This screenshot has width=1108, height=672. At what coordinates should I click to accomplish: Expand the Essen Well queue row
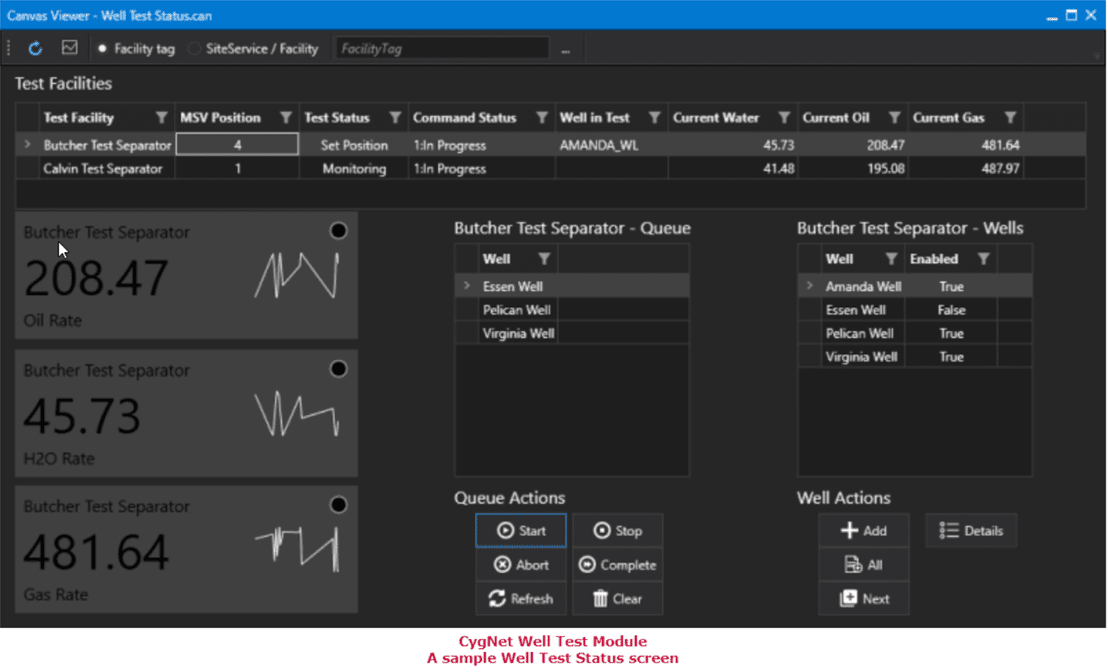[x=466, y=286]
